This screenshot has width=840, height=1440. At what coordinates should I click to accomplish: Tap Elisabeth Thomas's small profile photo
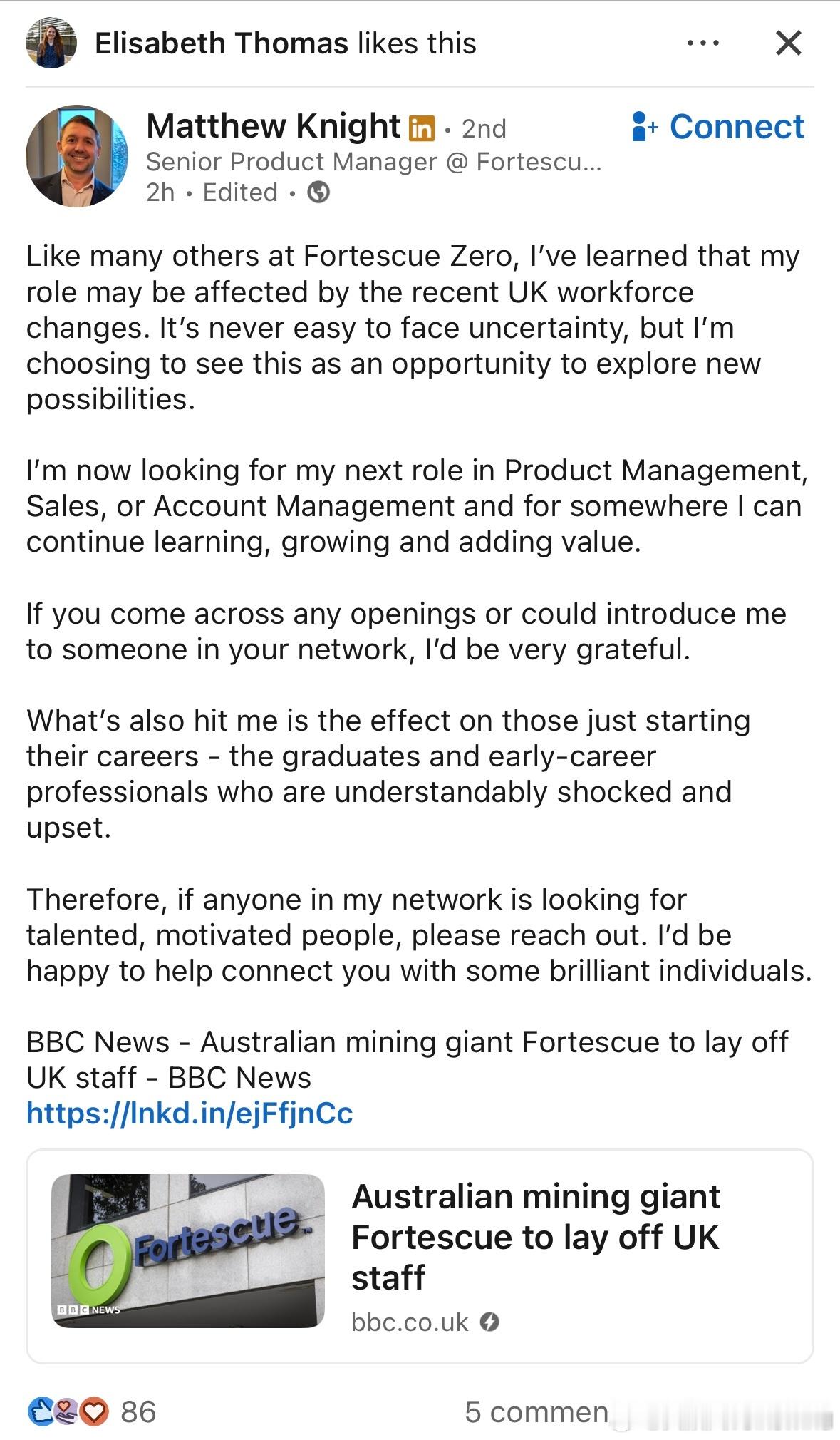(51, 43)
